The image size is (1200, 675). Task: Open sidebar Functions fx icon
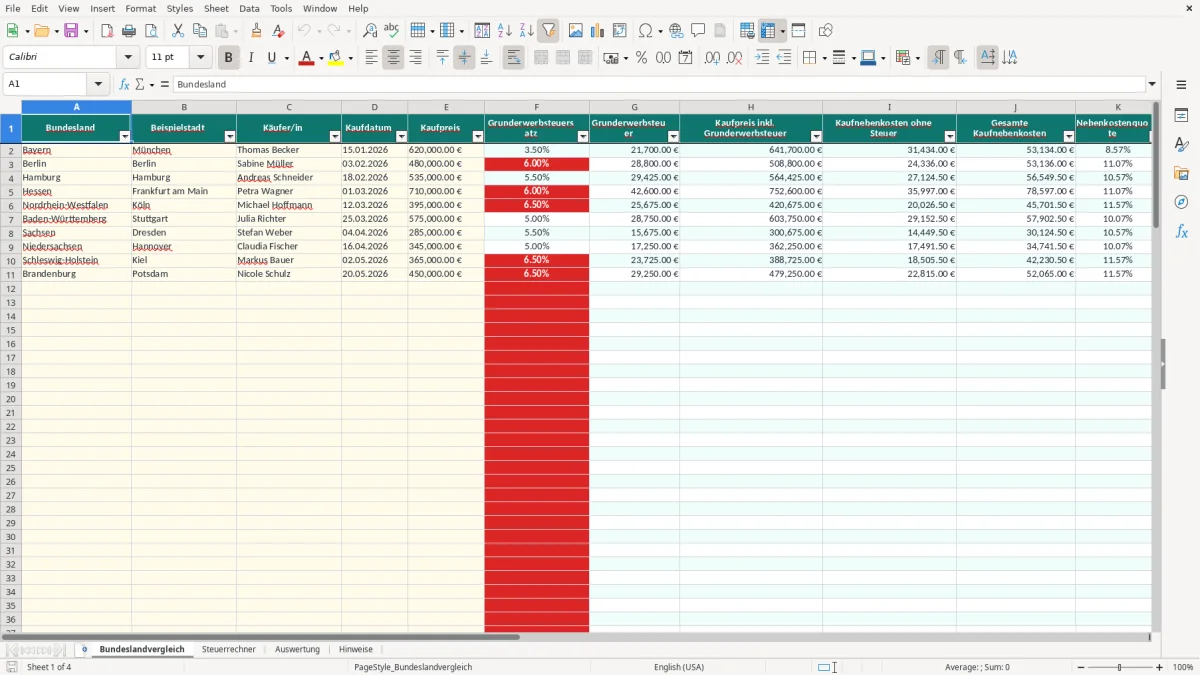coord(1181,232)
